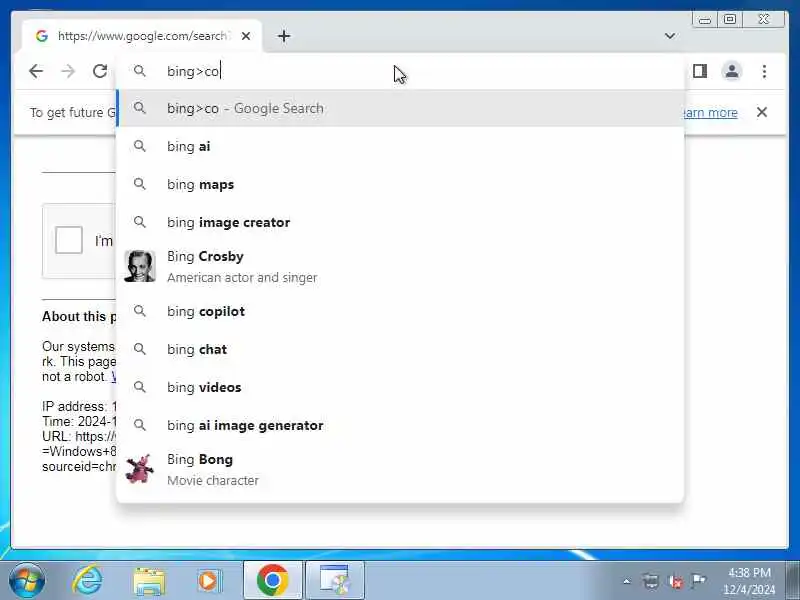Screen dimensions: 800x600
Task: Click magnifier icon beside 'bing copilot'
Action: [140, 311]
